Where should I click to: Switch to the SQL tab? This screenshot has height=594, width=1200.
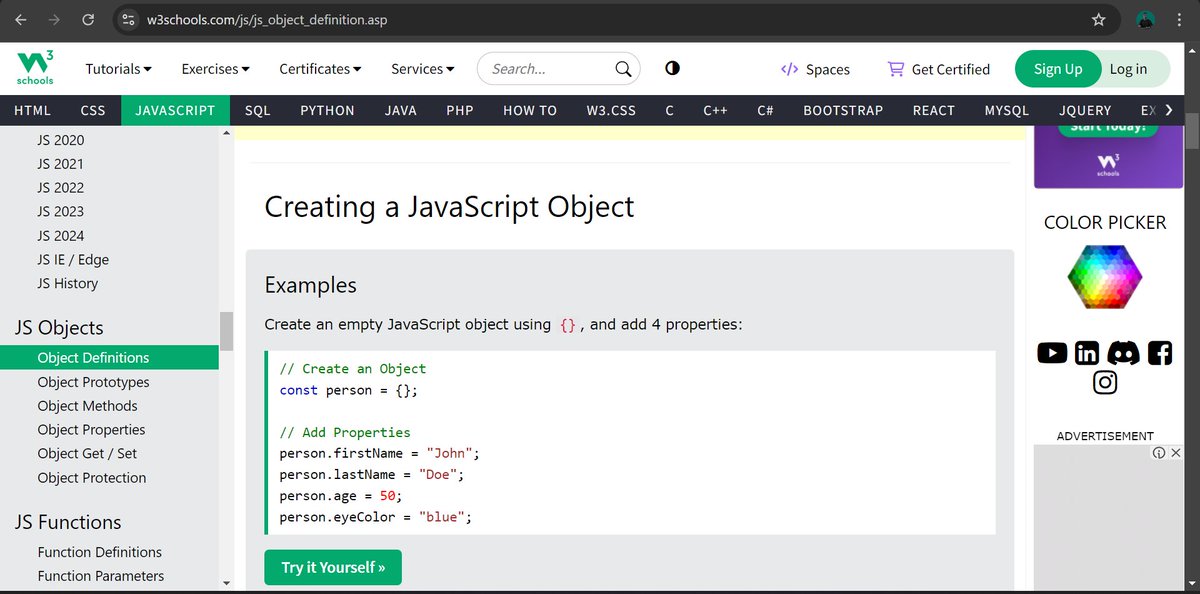[258, 110]
